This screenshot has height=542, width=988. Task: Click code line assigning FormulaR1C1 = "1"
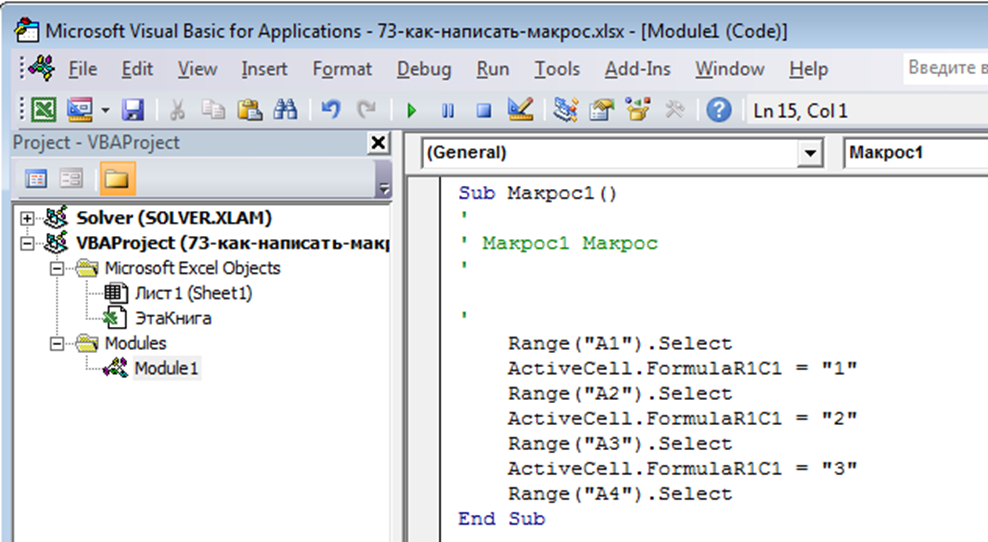[x=682, y=368]
